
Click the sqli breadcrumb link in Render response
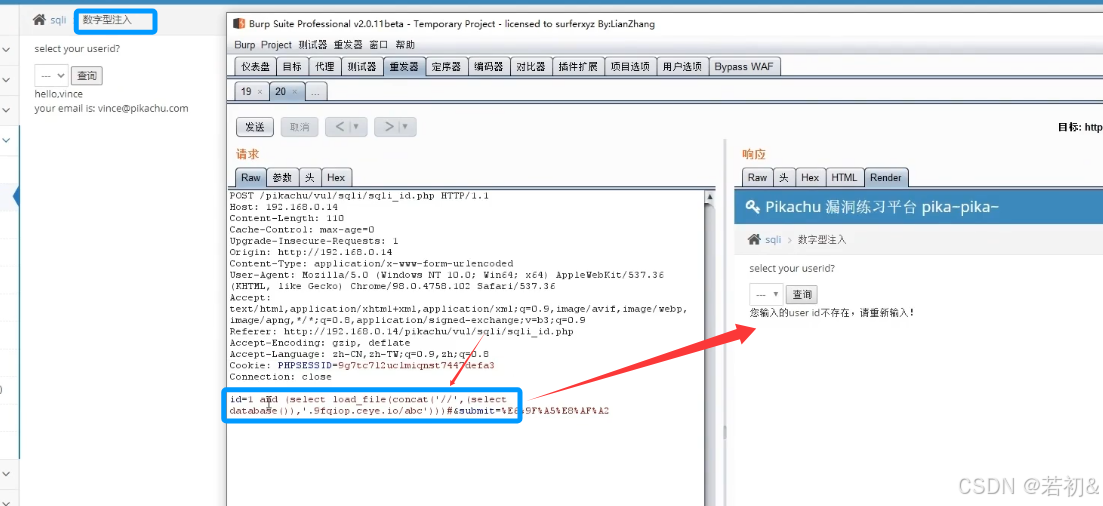[773, 239]
